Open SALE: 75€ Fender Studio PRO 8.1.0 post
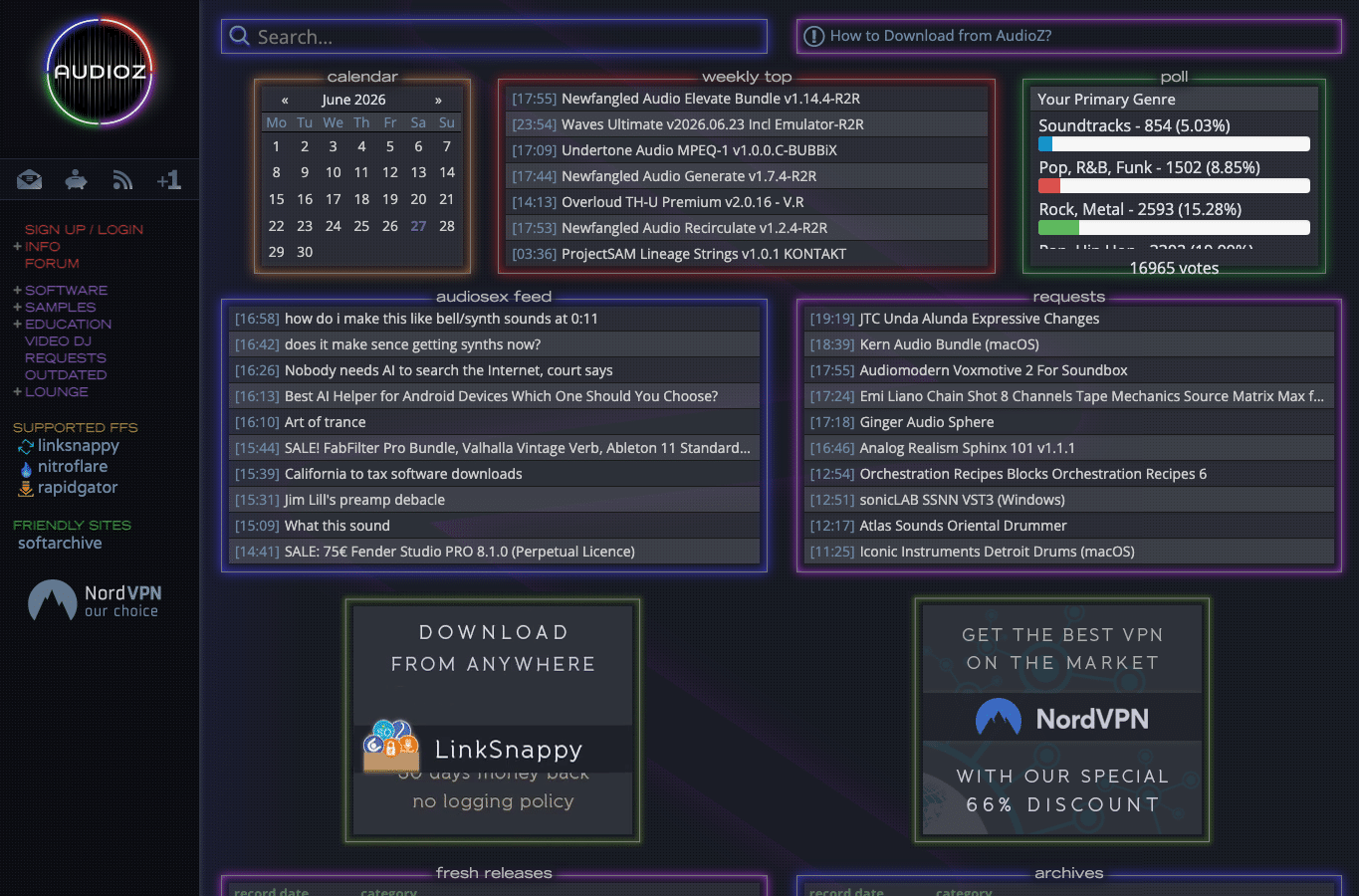The width and height of the screenshot is (1359, 896). pyautogui.click(x=460, y=552)
